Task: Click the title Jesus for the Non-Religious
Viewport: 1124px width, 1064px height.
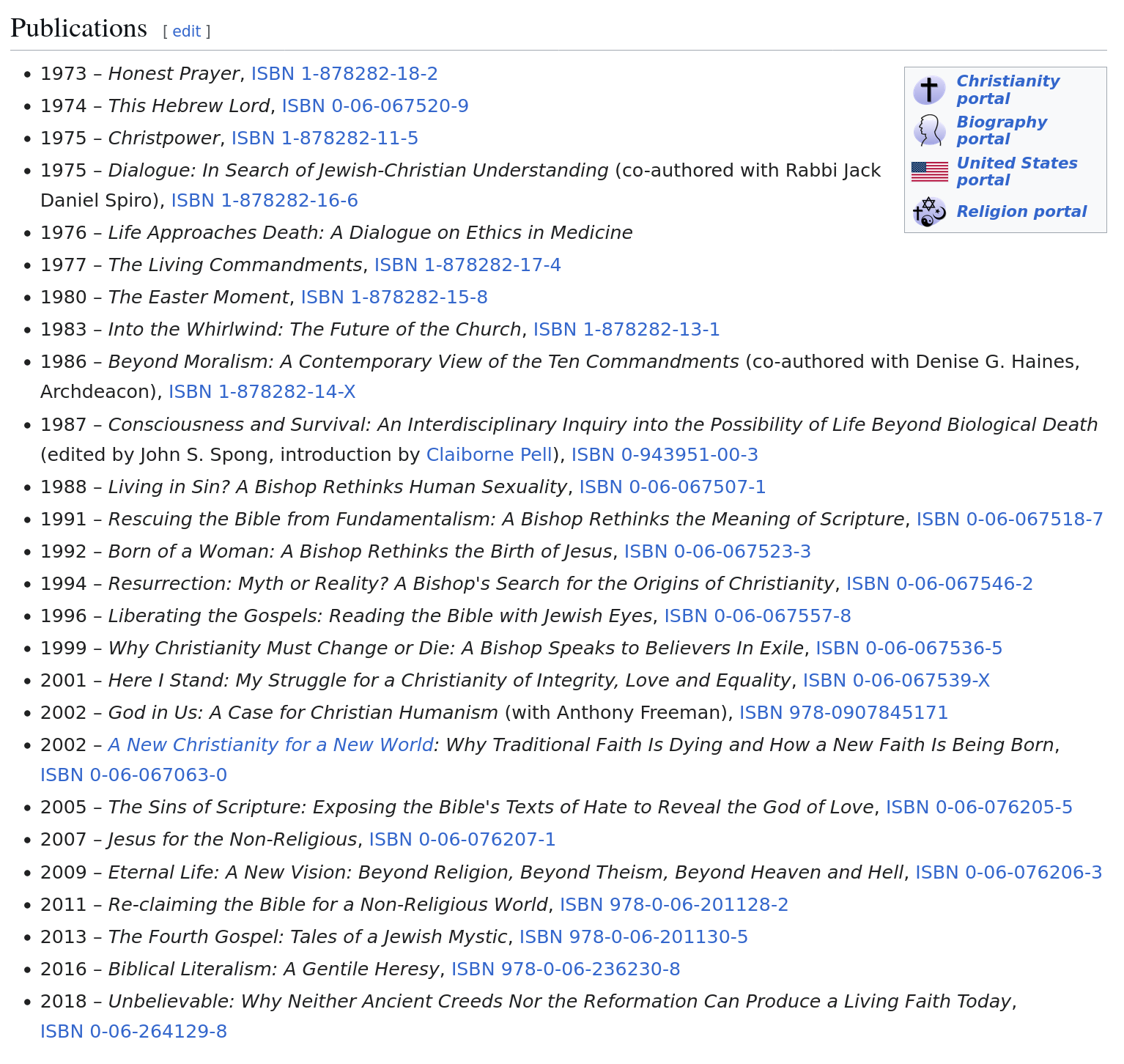Action: 233,840
